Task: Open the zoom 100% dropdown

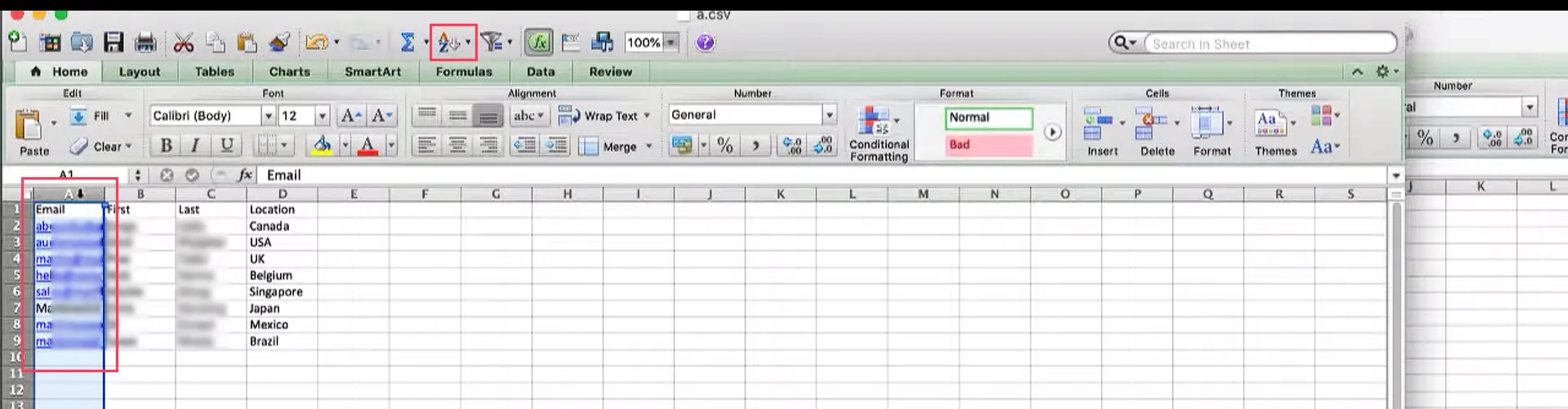Action: (x=670, y=42)
